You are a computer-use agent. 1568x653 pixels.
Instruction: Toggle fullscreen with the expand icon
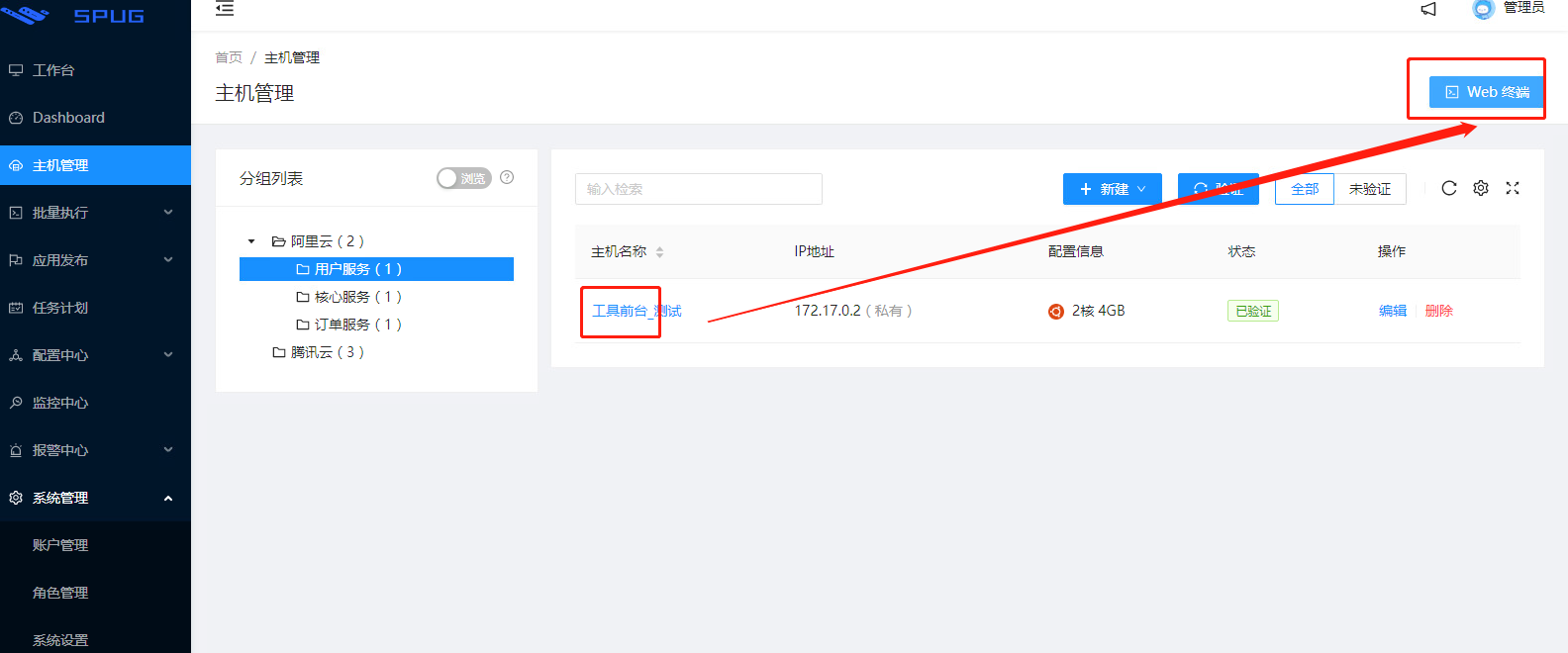[x=1513, y=188]
